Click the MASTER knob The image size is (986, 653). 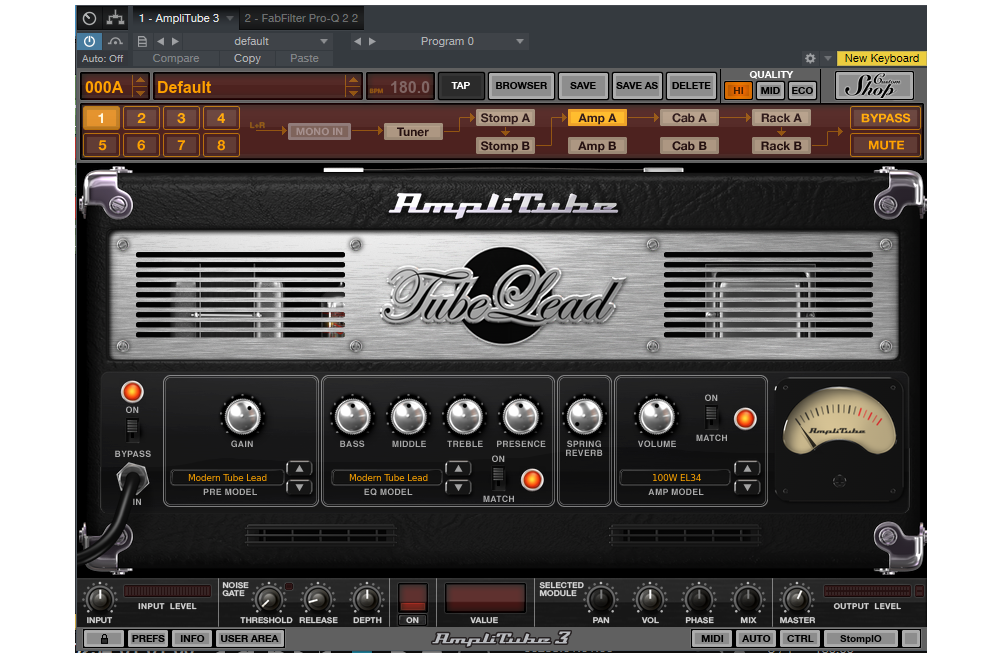797,598
